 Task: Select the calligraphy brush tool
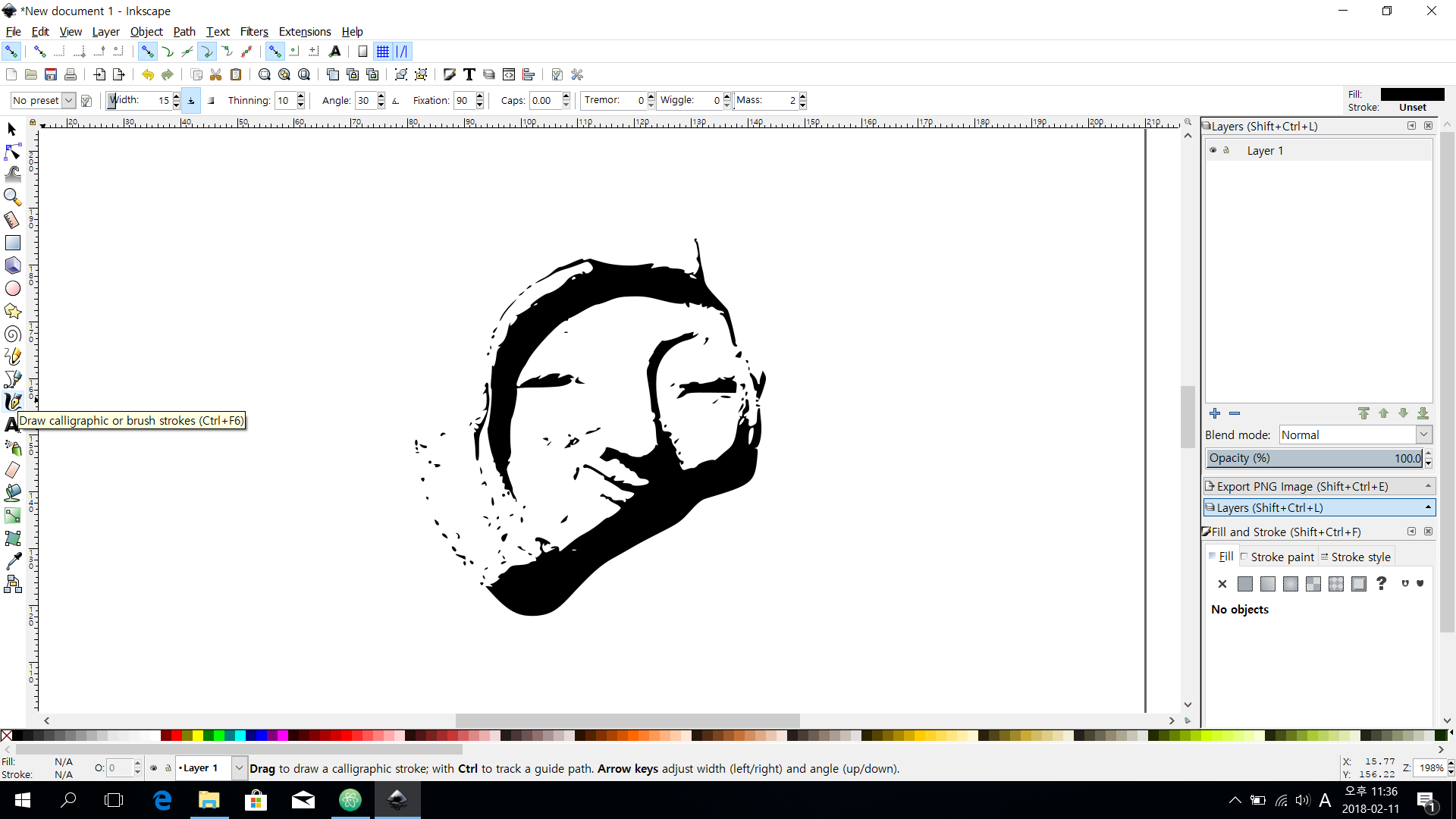(12, 402)
